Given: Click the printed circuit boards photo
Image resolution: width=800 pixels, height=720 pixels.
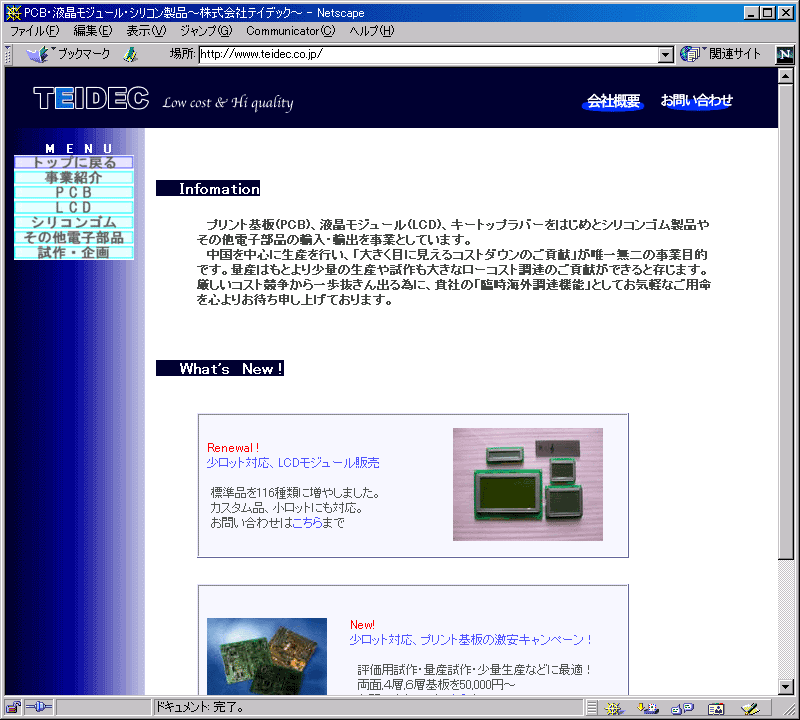Looking at the screenshot, I should click(267, 656).
